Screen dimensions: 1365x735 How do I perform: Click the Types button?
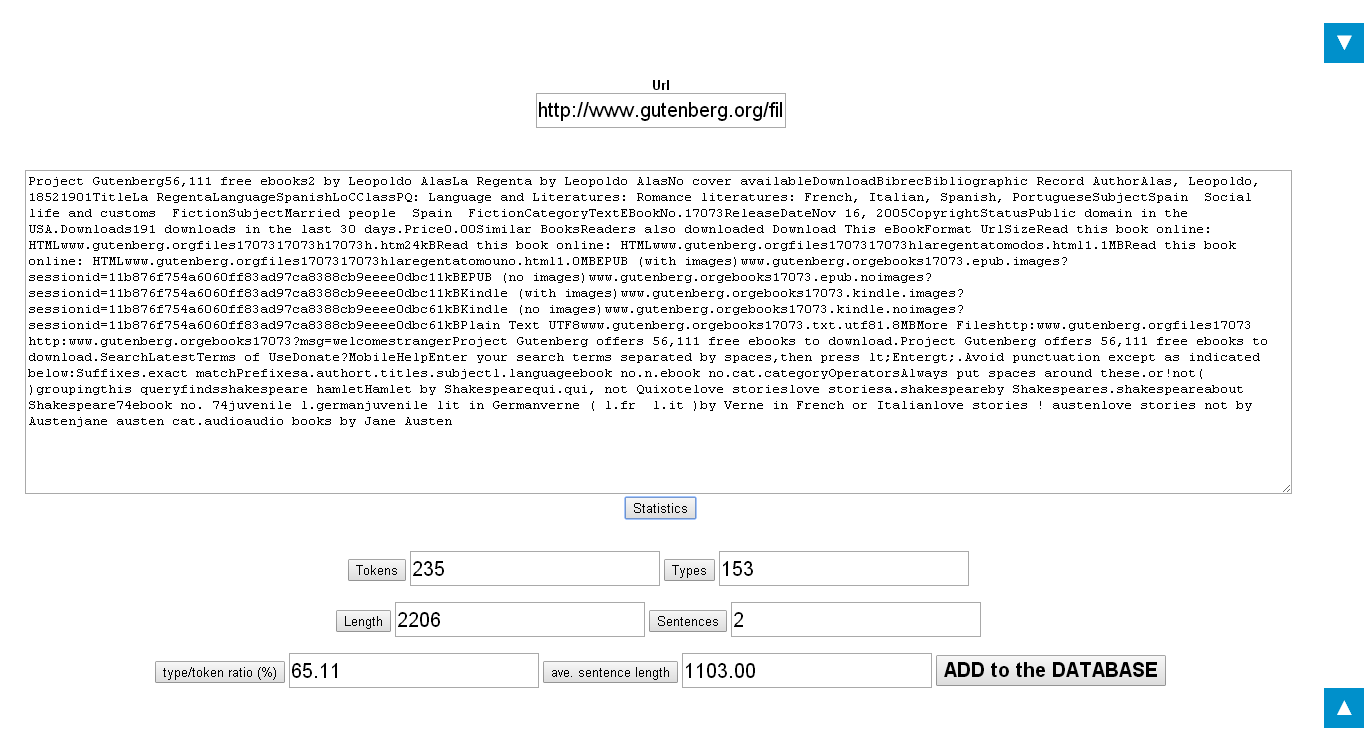(x=689, y=570)
